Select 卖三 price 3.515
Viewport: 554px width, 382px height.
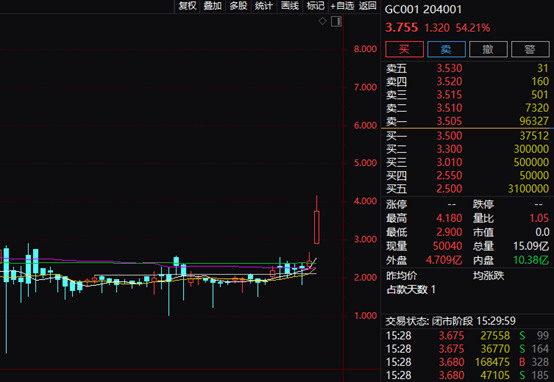tap(449, 95)
